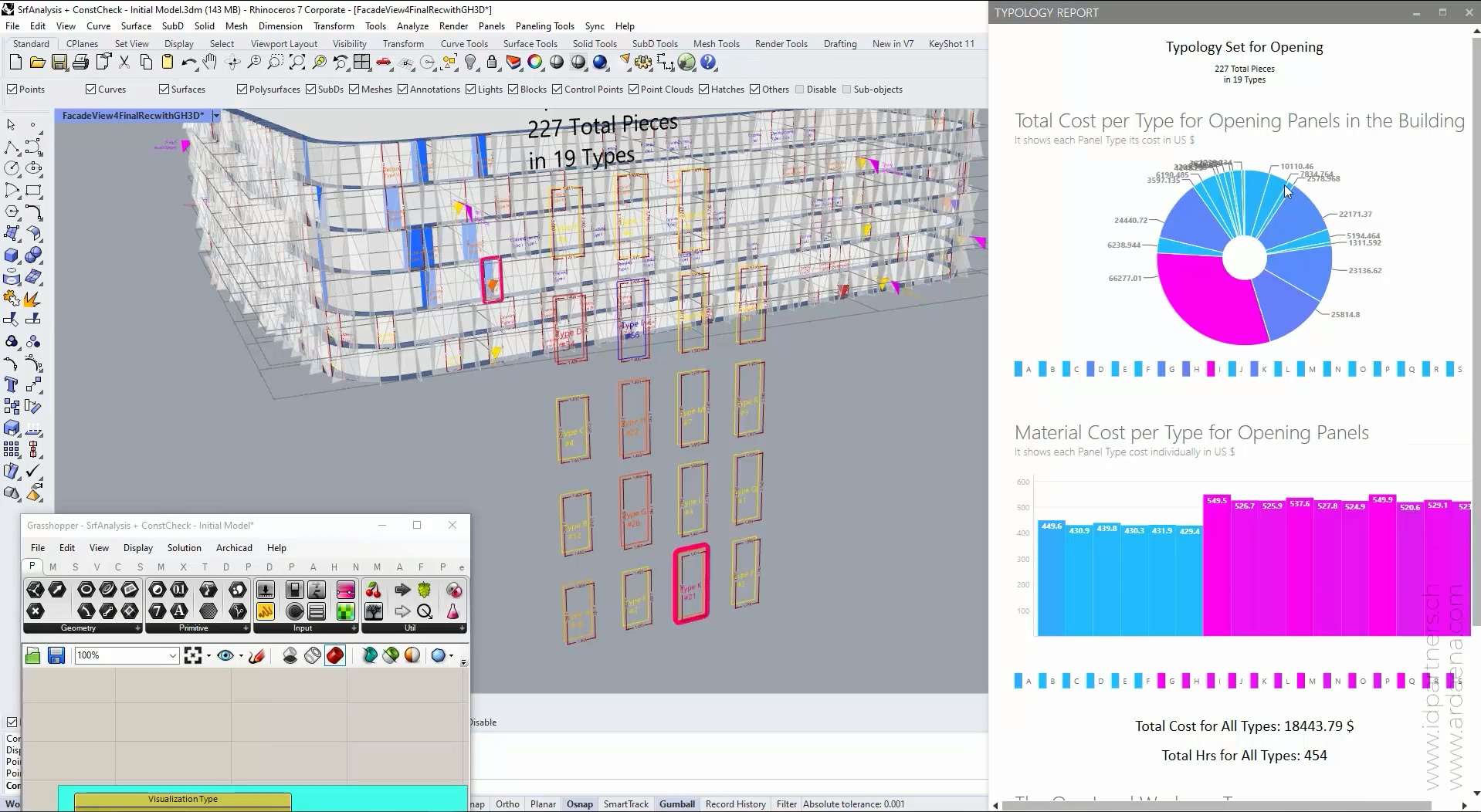Toggle the Points filter checkbox

pyautogui.click(x=12, y=90)
